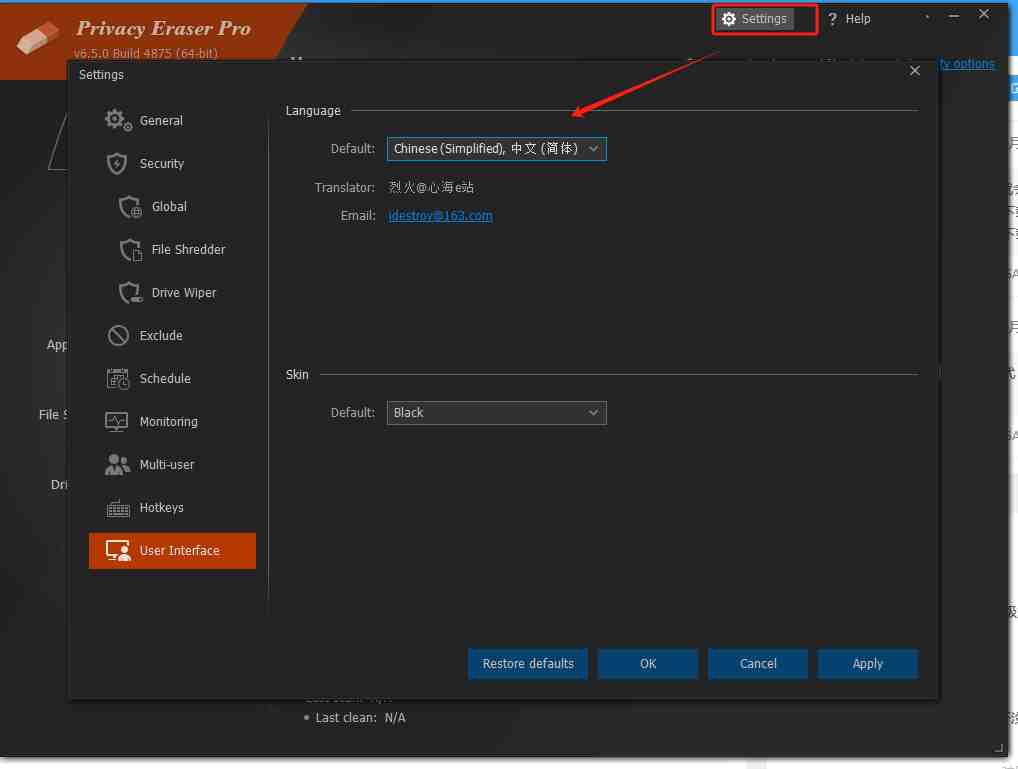Open the General settings section

pyautogui.click(x=160, y=120)
